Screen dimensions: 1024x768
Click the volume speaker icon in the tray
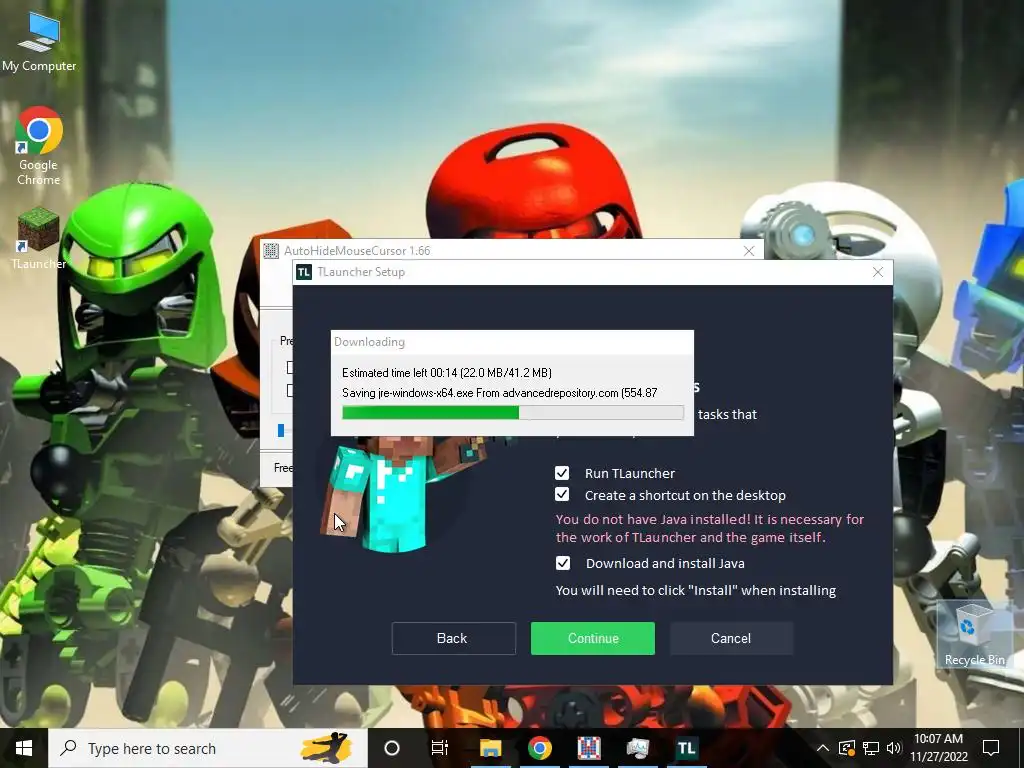(894, 748)
